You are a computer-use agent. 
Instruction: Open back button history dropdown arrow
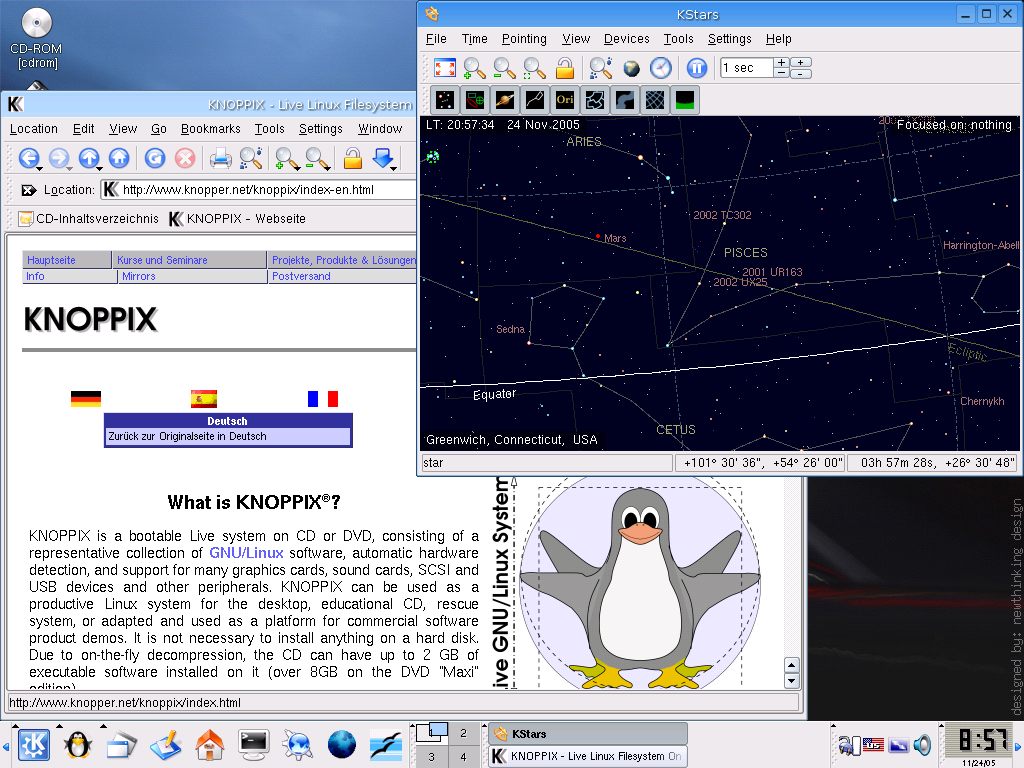pyautogui.click(x=40, y=168)
